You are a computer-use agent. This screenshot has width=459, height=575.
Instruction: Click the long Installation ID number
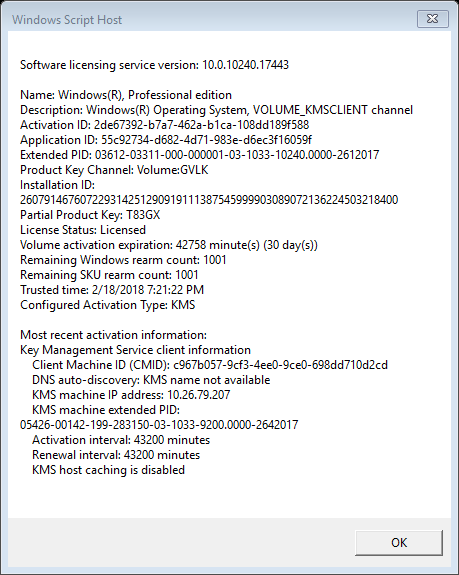click(x=209, y=200)
